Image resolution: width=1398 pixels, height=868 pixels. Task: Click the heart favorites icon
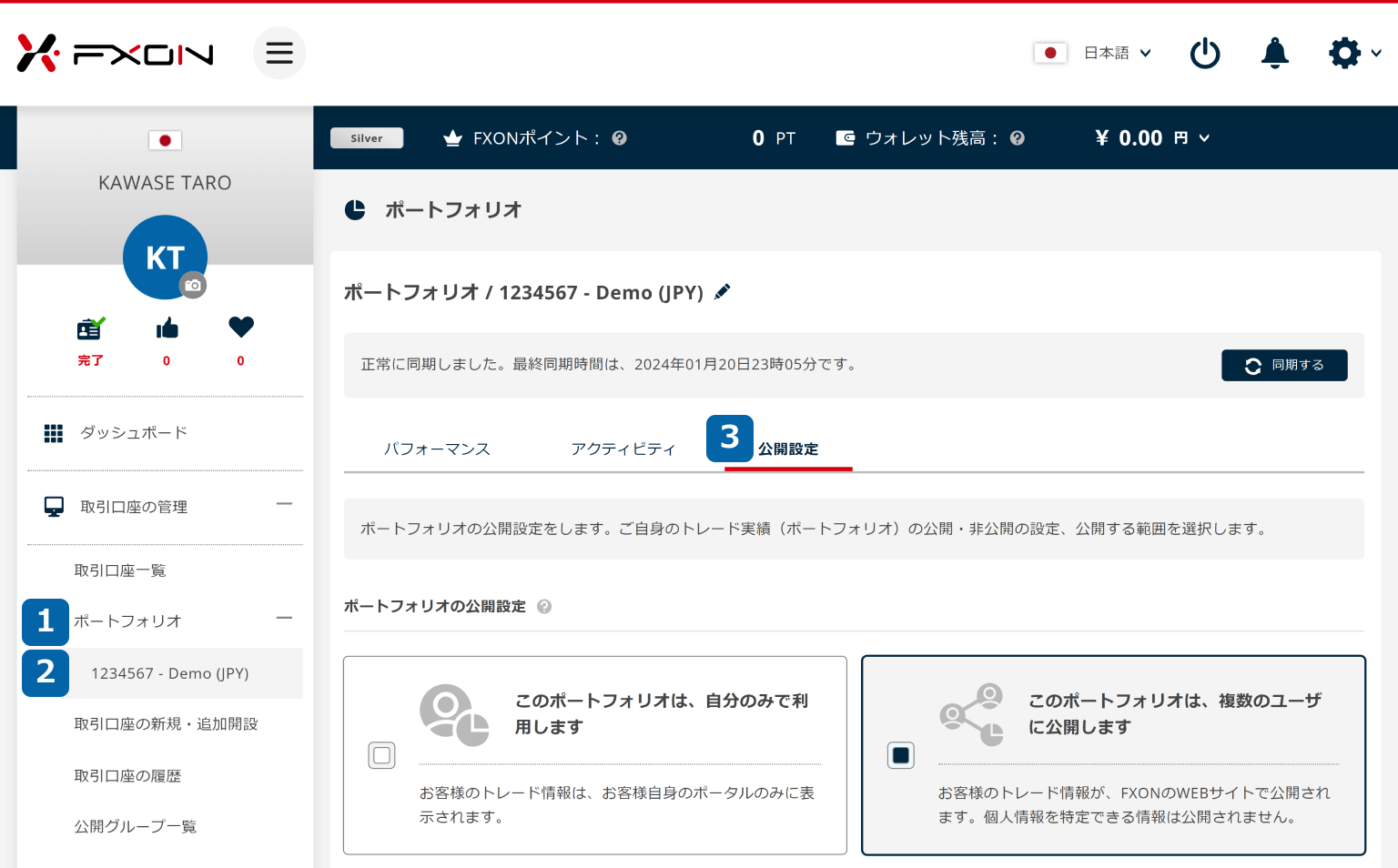[x=241, y=327]
